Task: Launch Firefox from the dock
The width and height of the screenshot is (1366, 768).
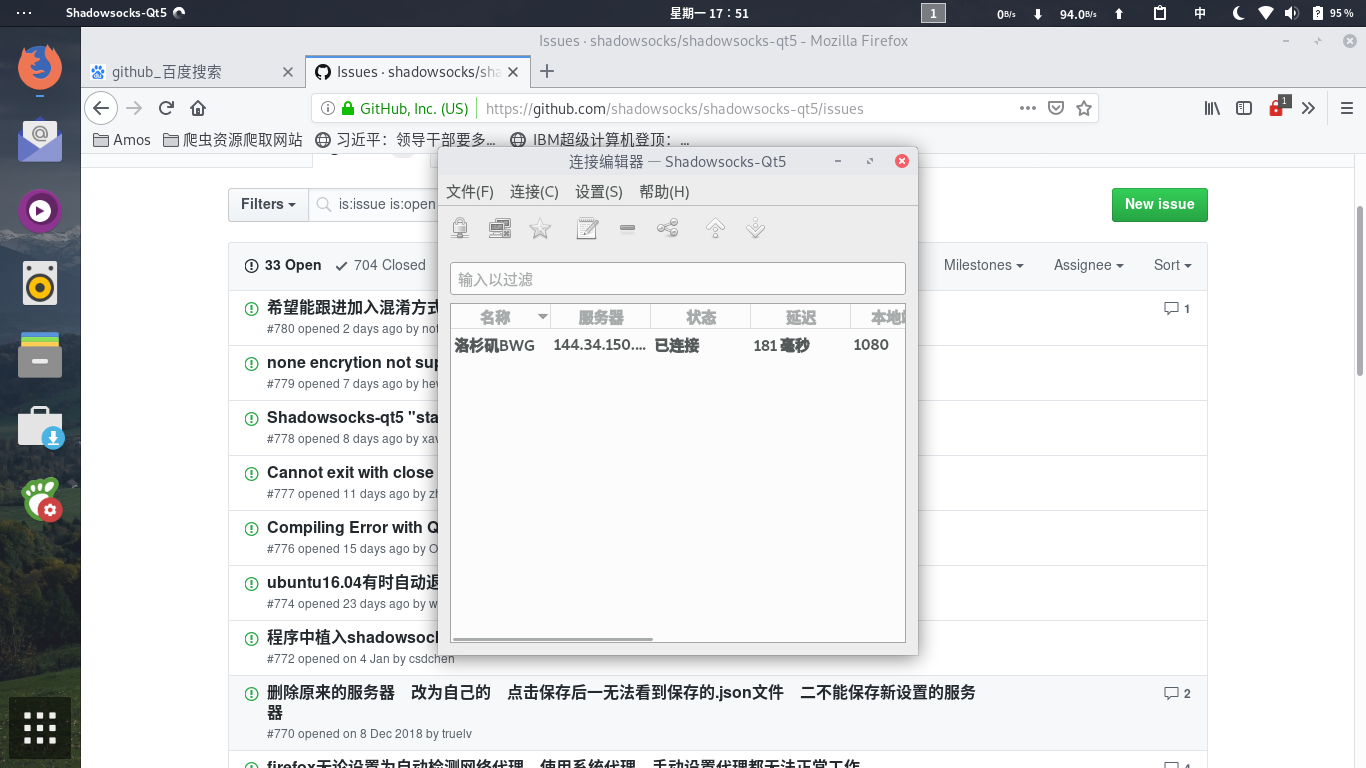Action: click(x=40, y=68)
